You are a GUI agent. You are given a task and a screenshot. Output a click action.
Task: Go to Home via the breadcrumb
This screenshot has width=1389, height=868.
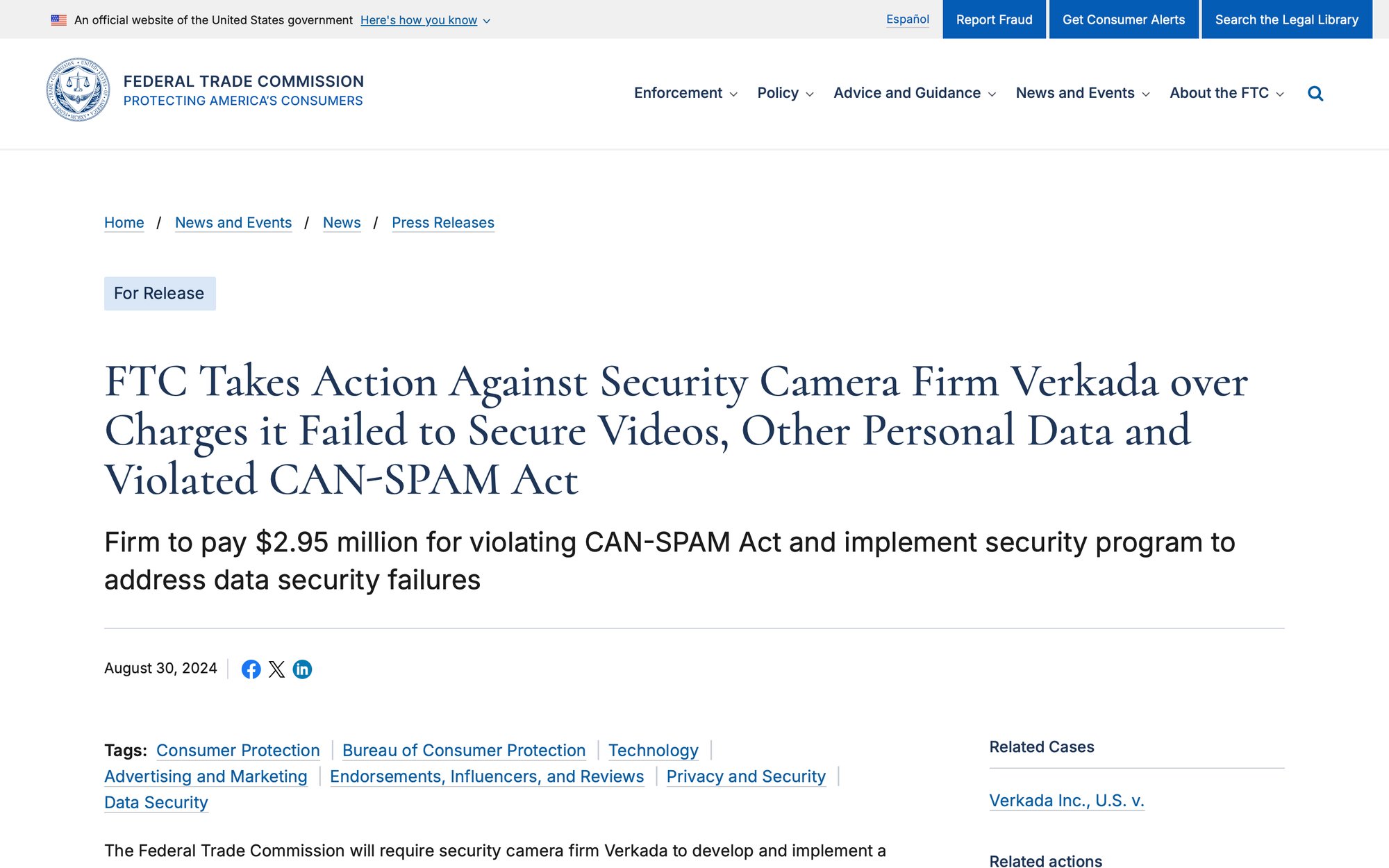click(x=124, y=223)
